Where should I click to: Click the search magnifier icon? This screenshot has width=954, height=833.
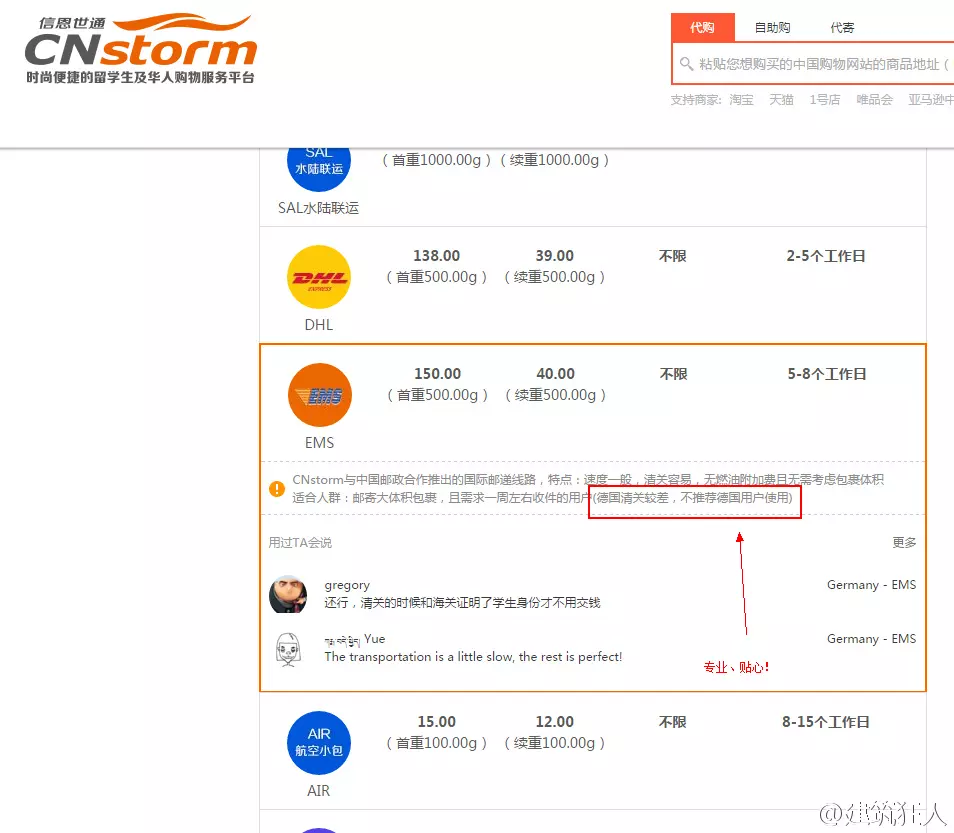pos(686,64)
